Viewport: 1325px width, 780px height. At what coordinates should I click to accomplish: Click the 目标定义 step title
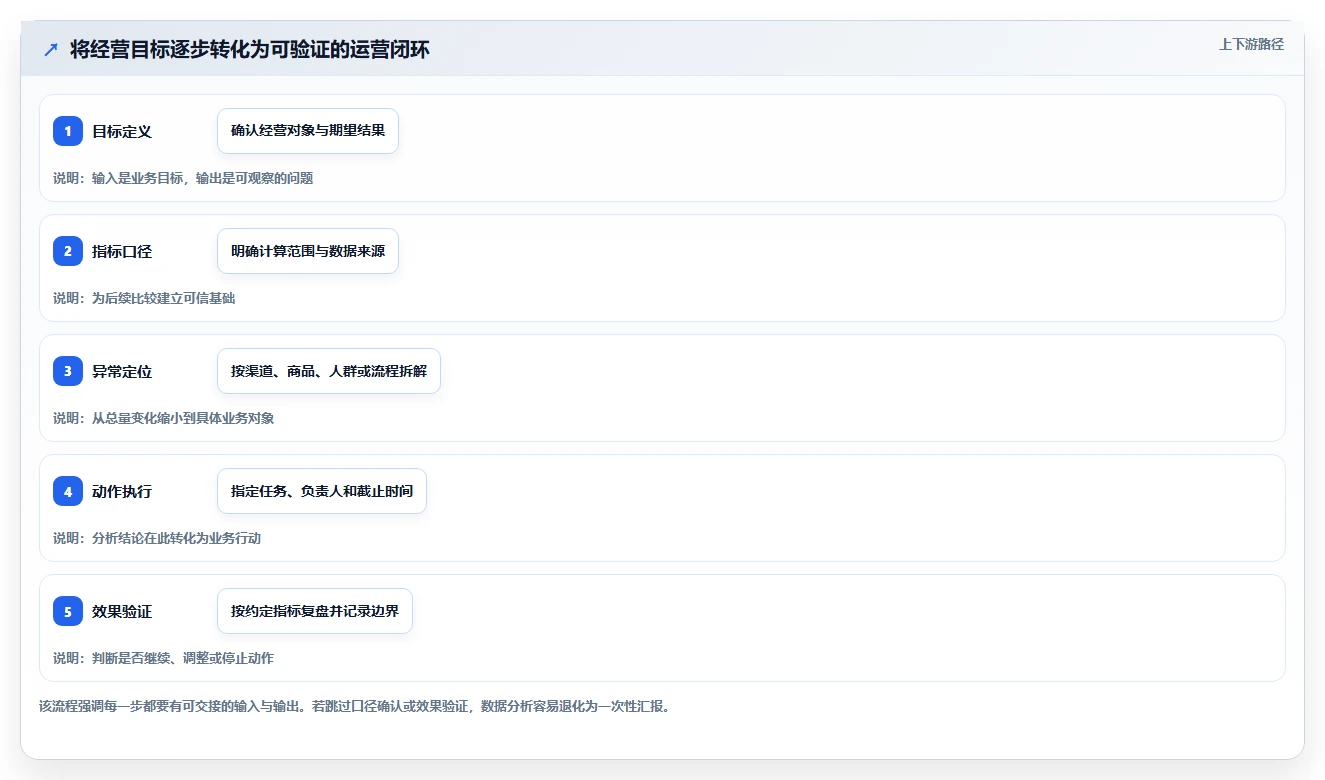pyautogui.click(x=122, y=131)
